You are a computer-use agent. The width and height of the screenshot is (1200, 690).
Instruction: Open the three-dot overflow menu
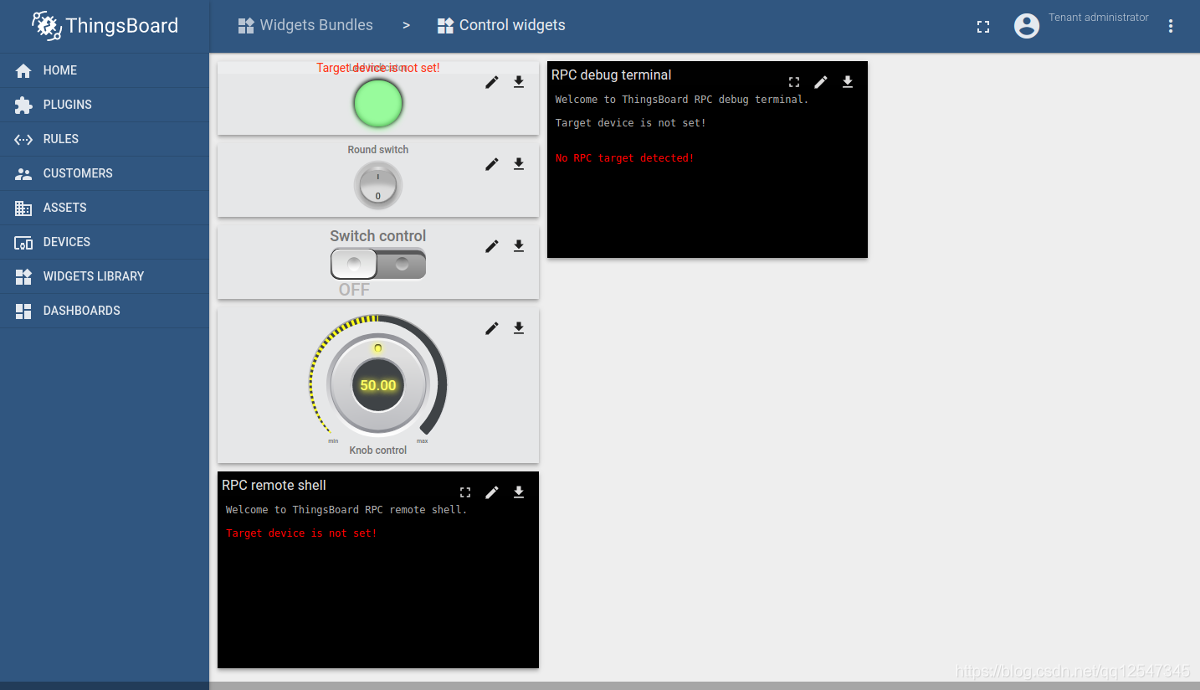click(1170, 26)
